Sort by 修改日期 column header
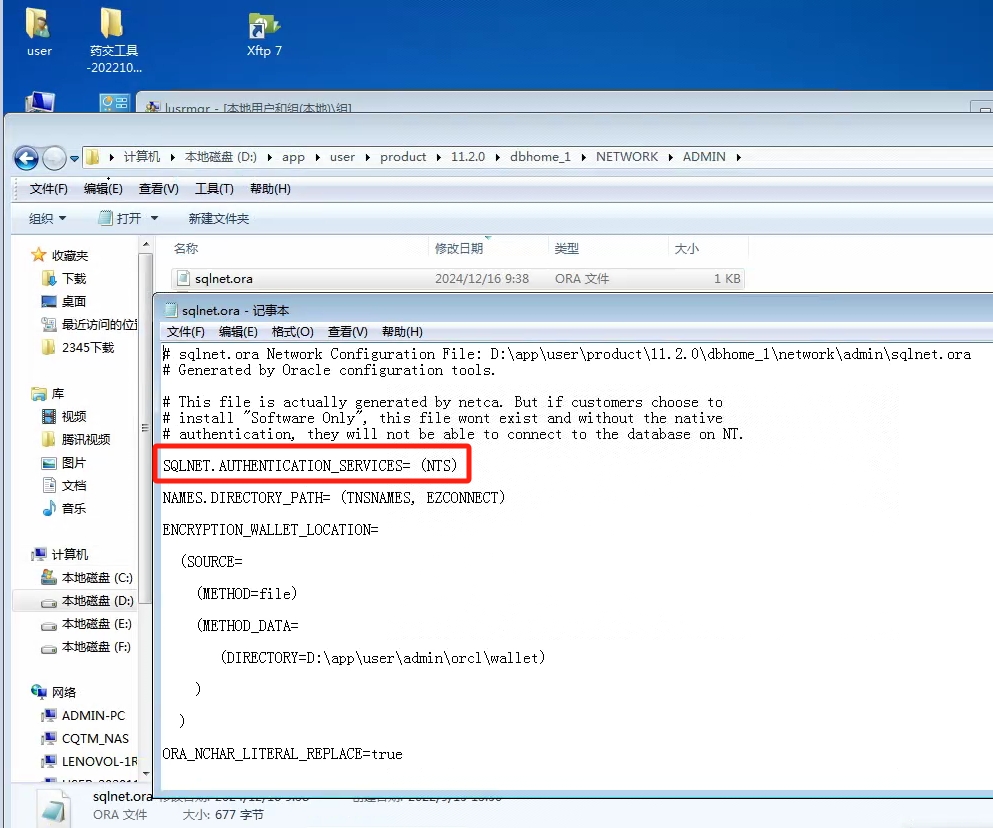Viewport: 993px width, 828px height. pyautogui.click(x=459, y=248)
